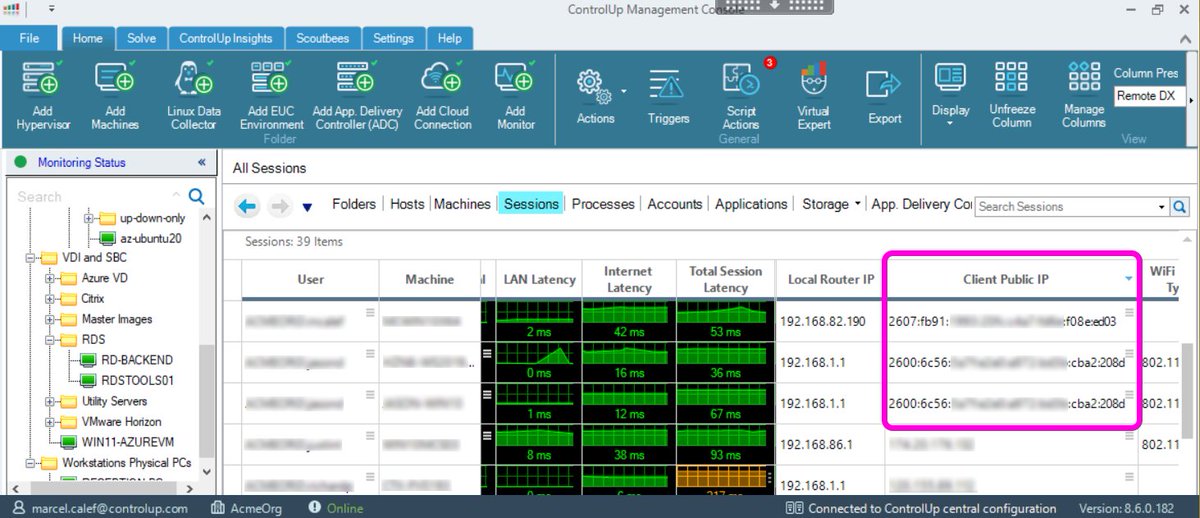Switch to the Solve tab

pos(141,38)
